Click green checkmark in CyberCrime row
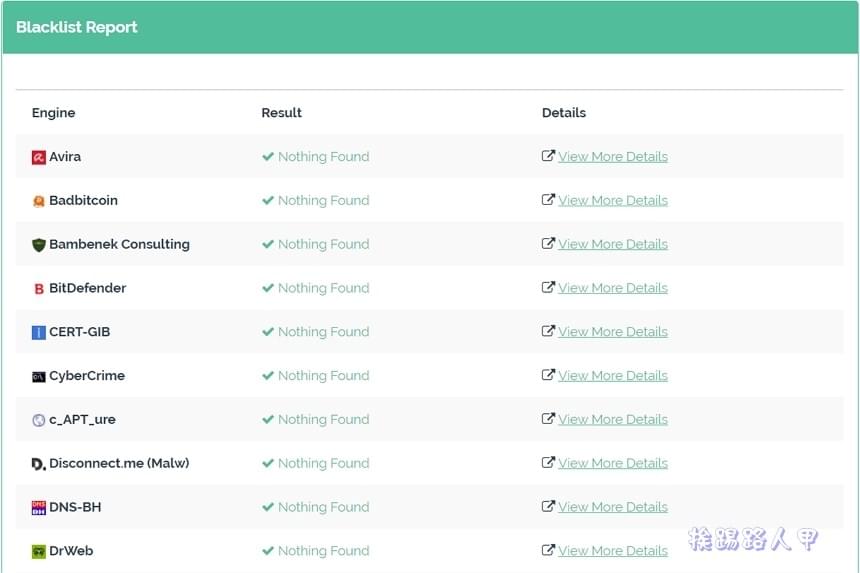 coord(268,376)
